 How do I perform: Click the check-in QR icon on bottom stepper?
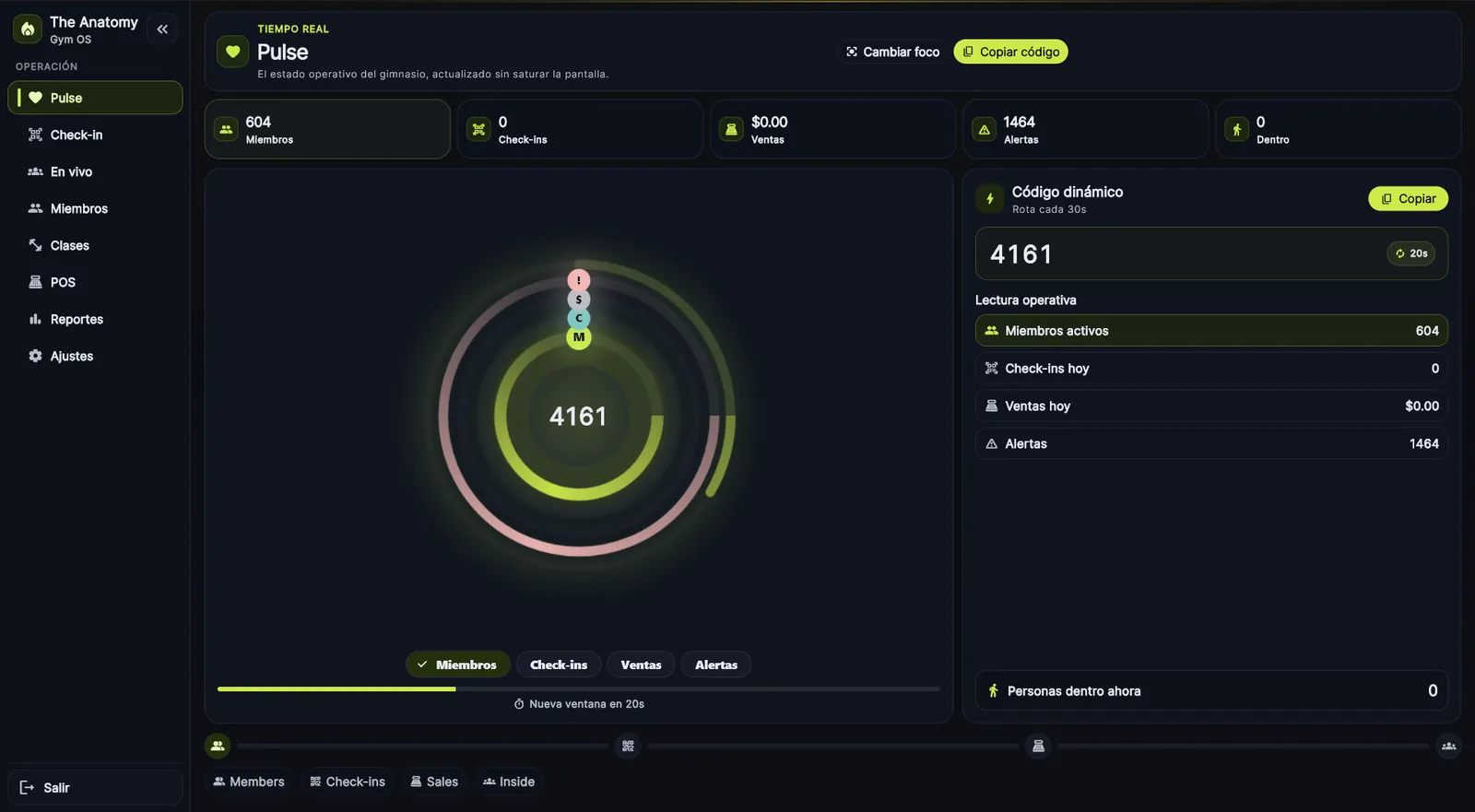pos(628,746)
